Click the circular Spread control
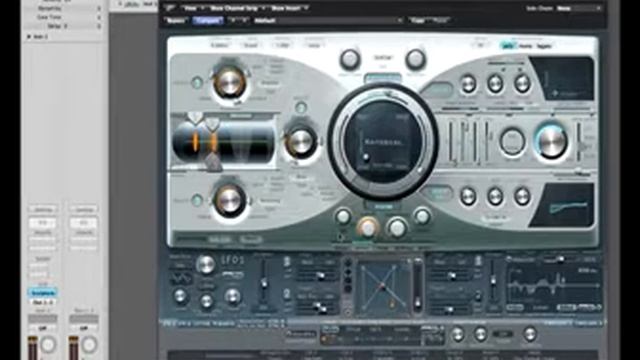 pos(512,141)
